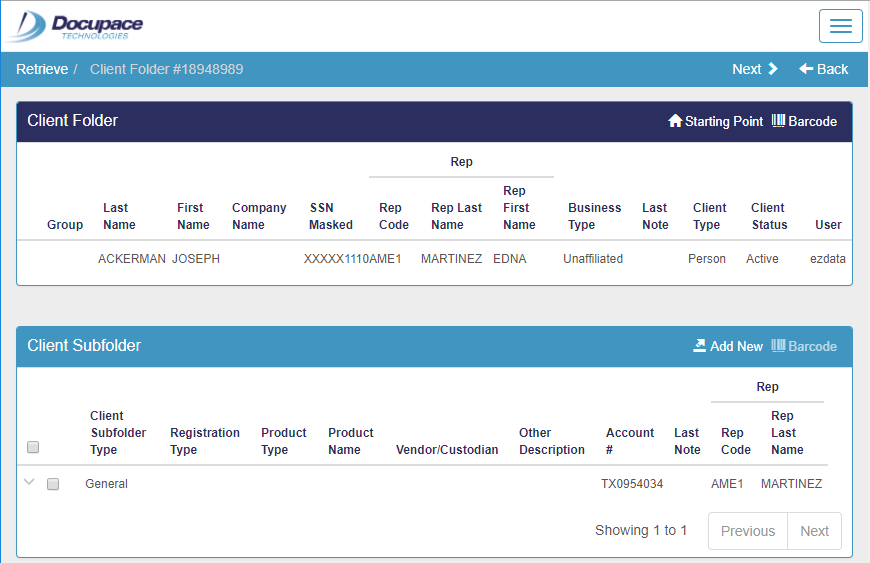Click the Group column header

click(65, 225)
